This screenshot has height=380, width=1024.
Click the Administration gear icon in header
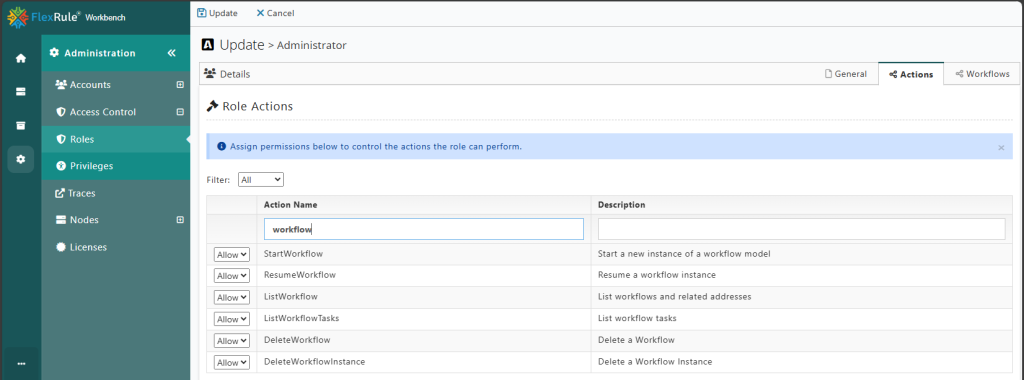pos(54,53)
